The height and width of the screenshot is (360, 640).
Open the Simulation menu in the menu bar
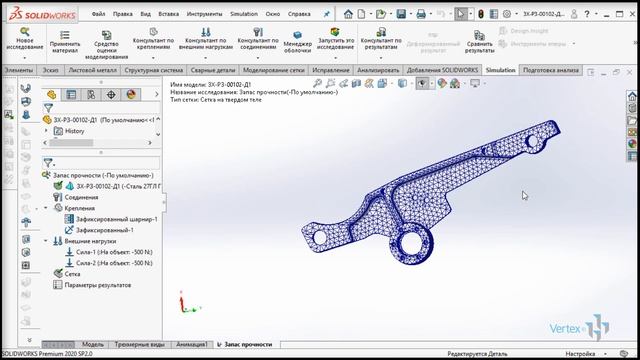coord(244,14)
